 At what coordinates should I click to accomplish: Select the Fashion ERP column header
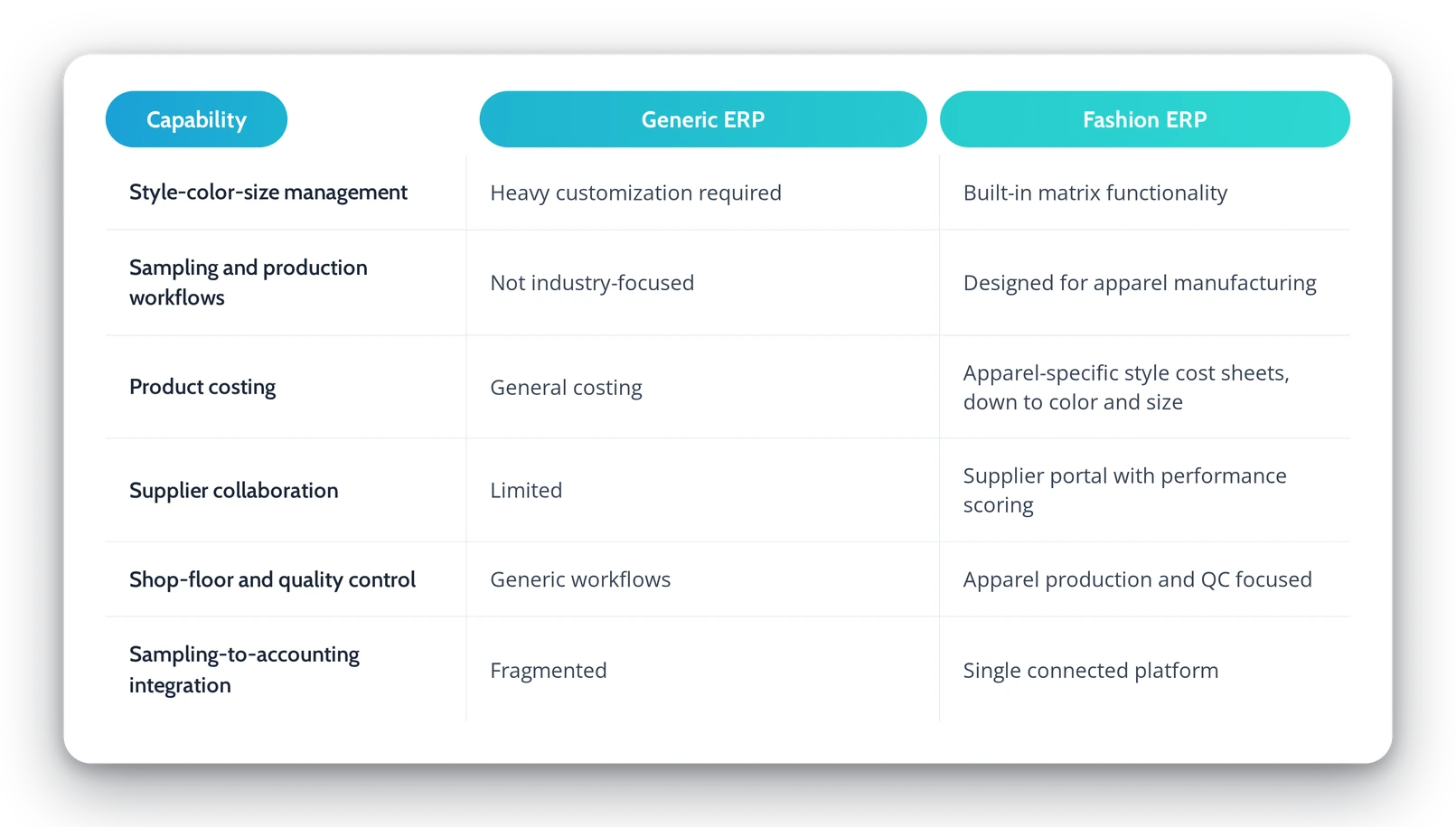[1145, 119]
